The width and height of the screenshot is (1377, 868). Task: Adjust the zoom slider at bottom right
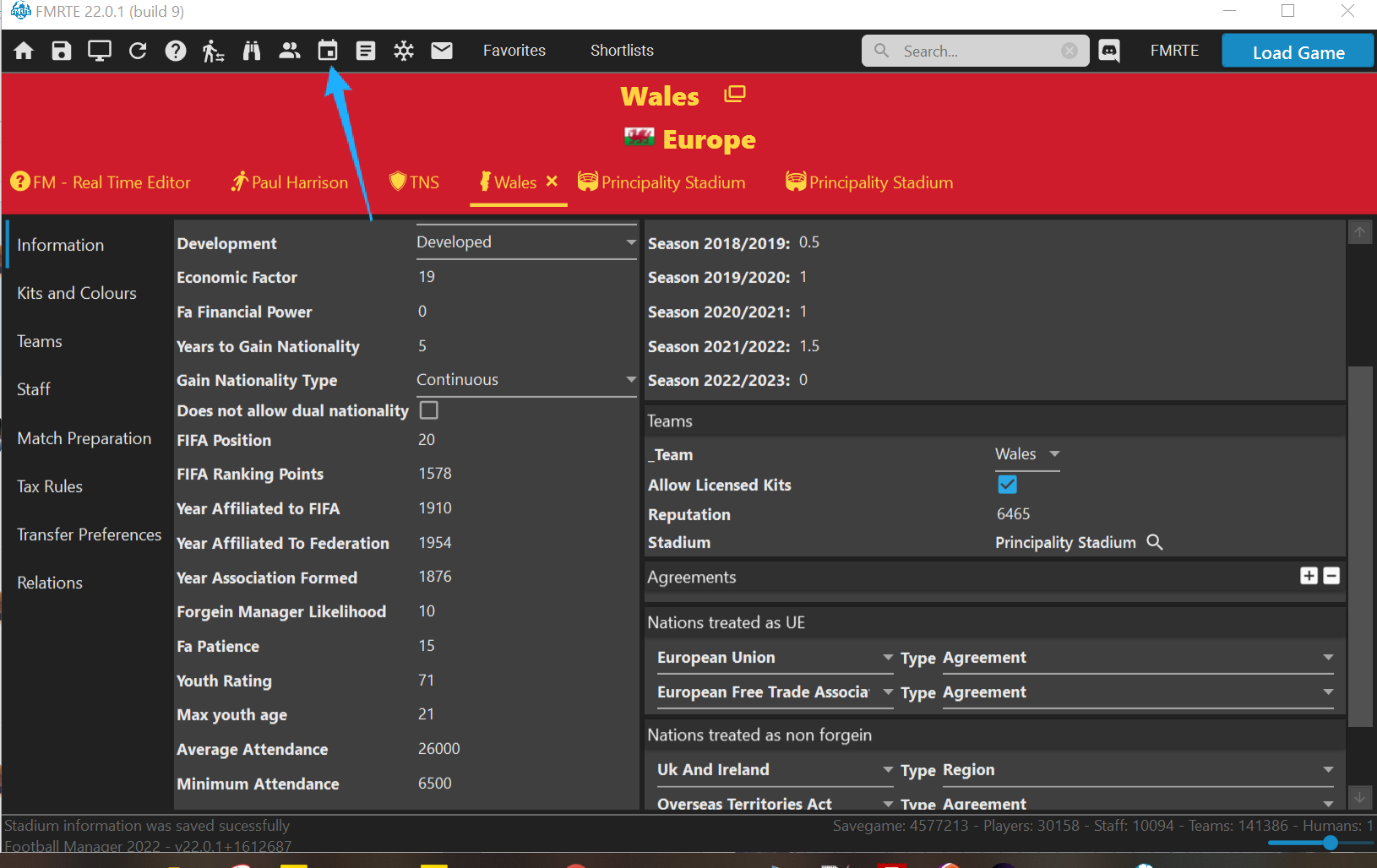[x=1331, y=843]
